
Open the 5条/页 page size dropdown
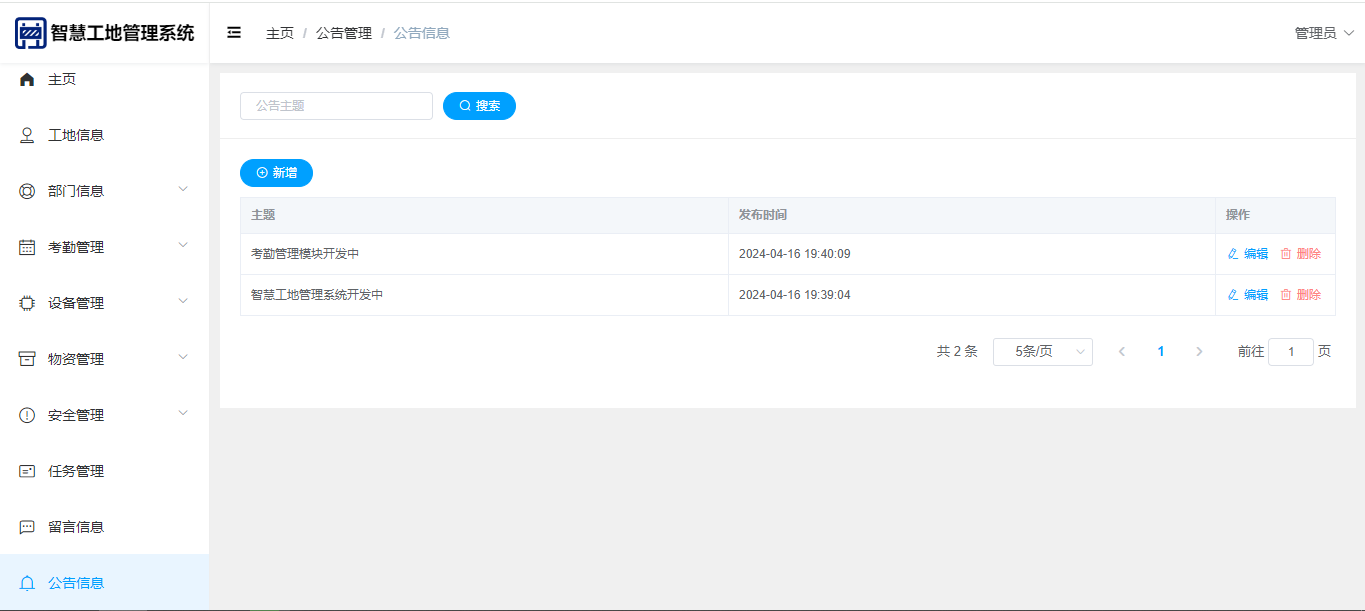click(x=1043, y=352)
